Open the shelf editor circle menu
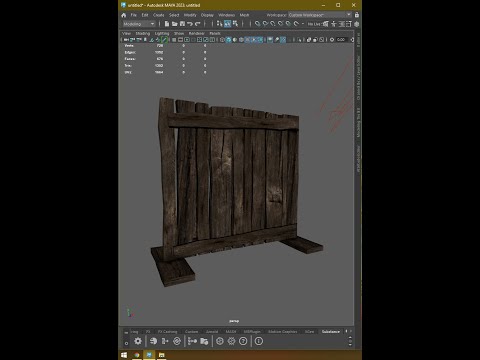This screenshot has width=480, height=360. click(126, 343)
